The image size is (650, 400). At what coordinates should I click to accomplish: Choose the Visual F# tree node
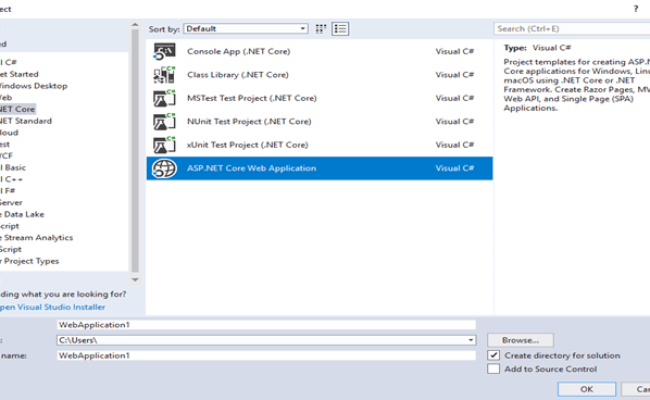tap(8, 191)
